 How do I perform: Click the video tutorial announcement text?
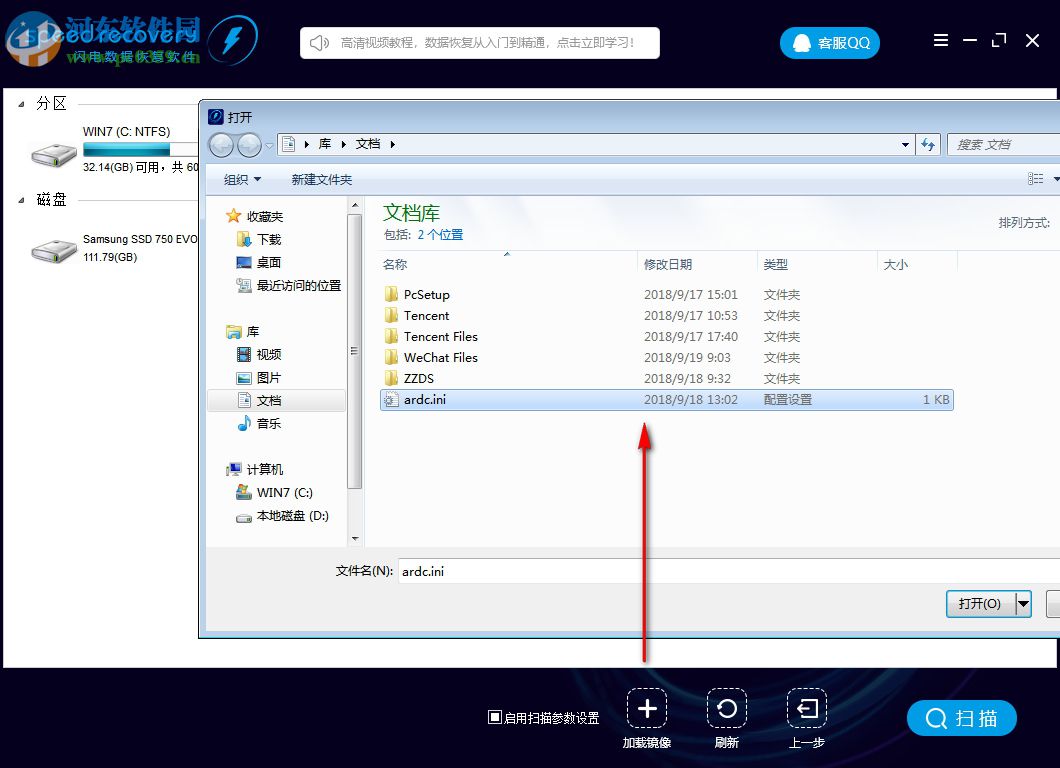coord(487,43)
